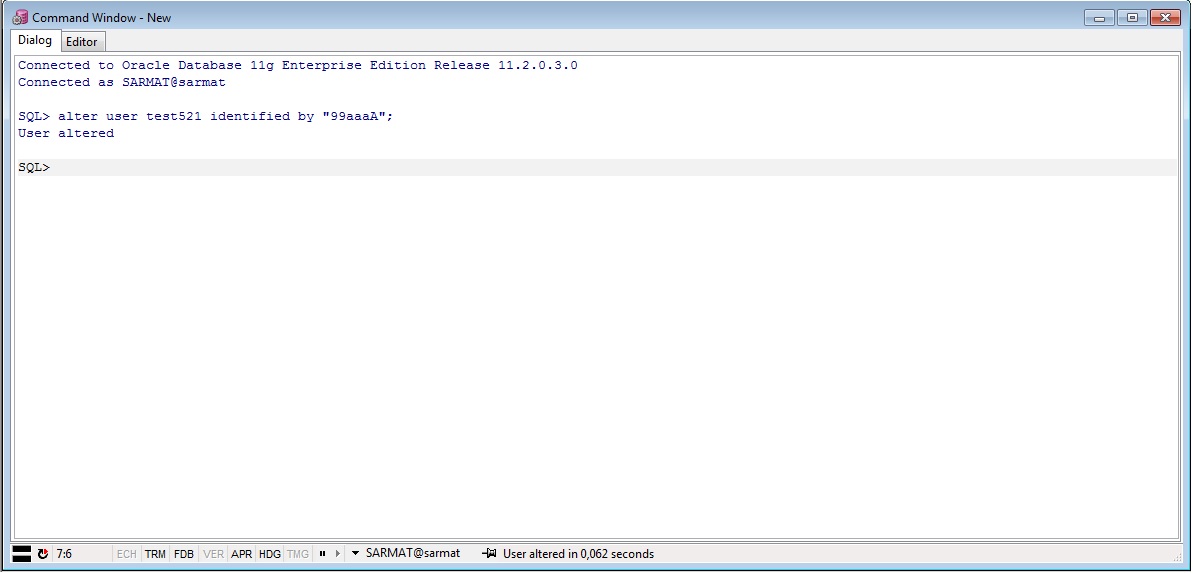Select the Dialog tab

[x=35, y=41]
